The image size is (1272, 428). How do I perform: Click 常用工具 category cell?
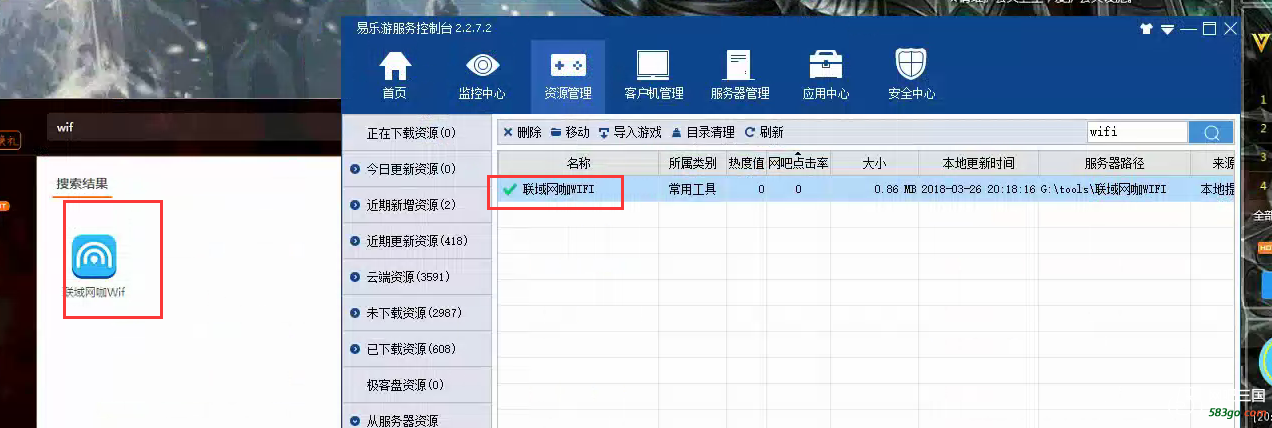click(x=693, y=188)
